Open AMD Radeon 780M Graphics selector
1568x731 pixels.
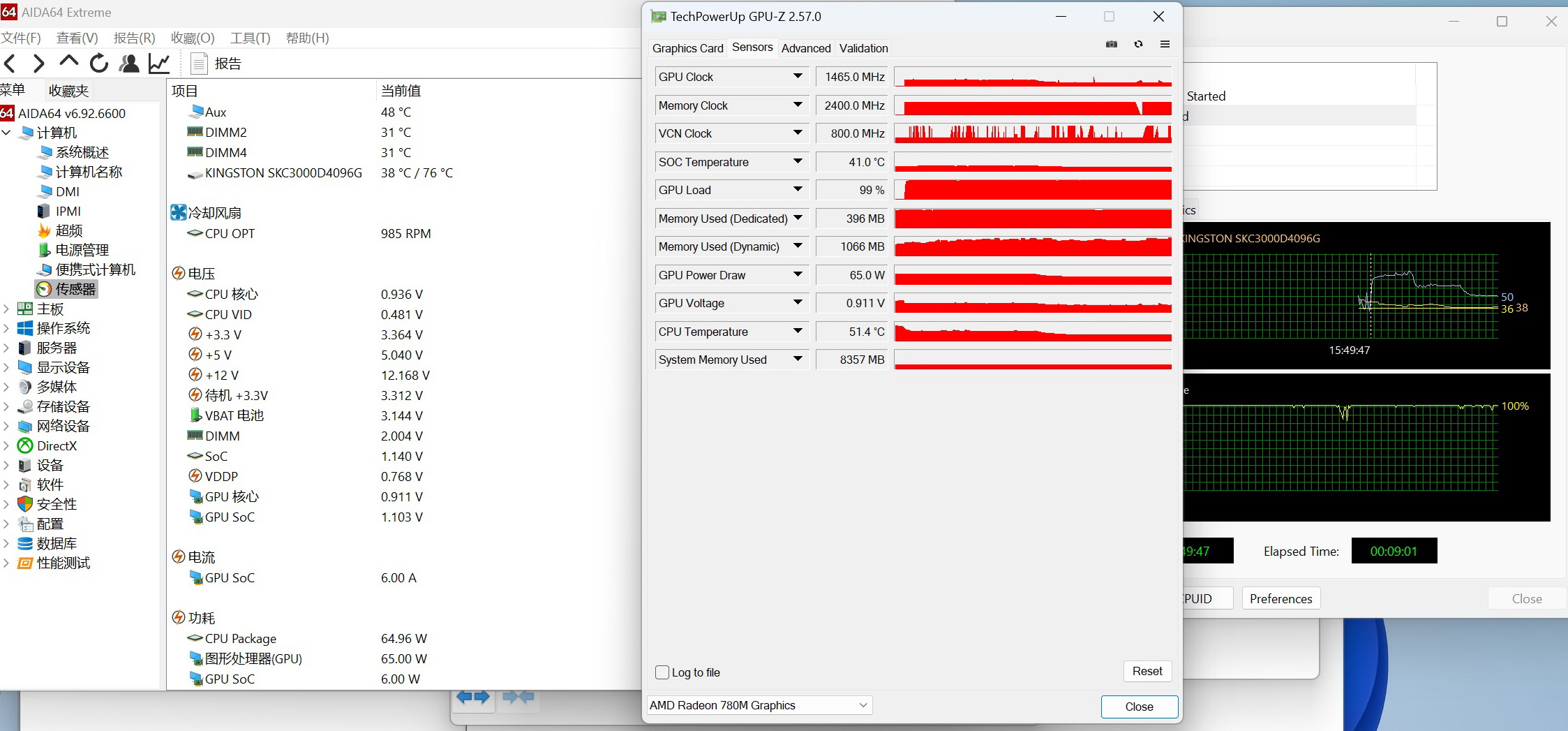[760, 705]
